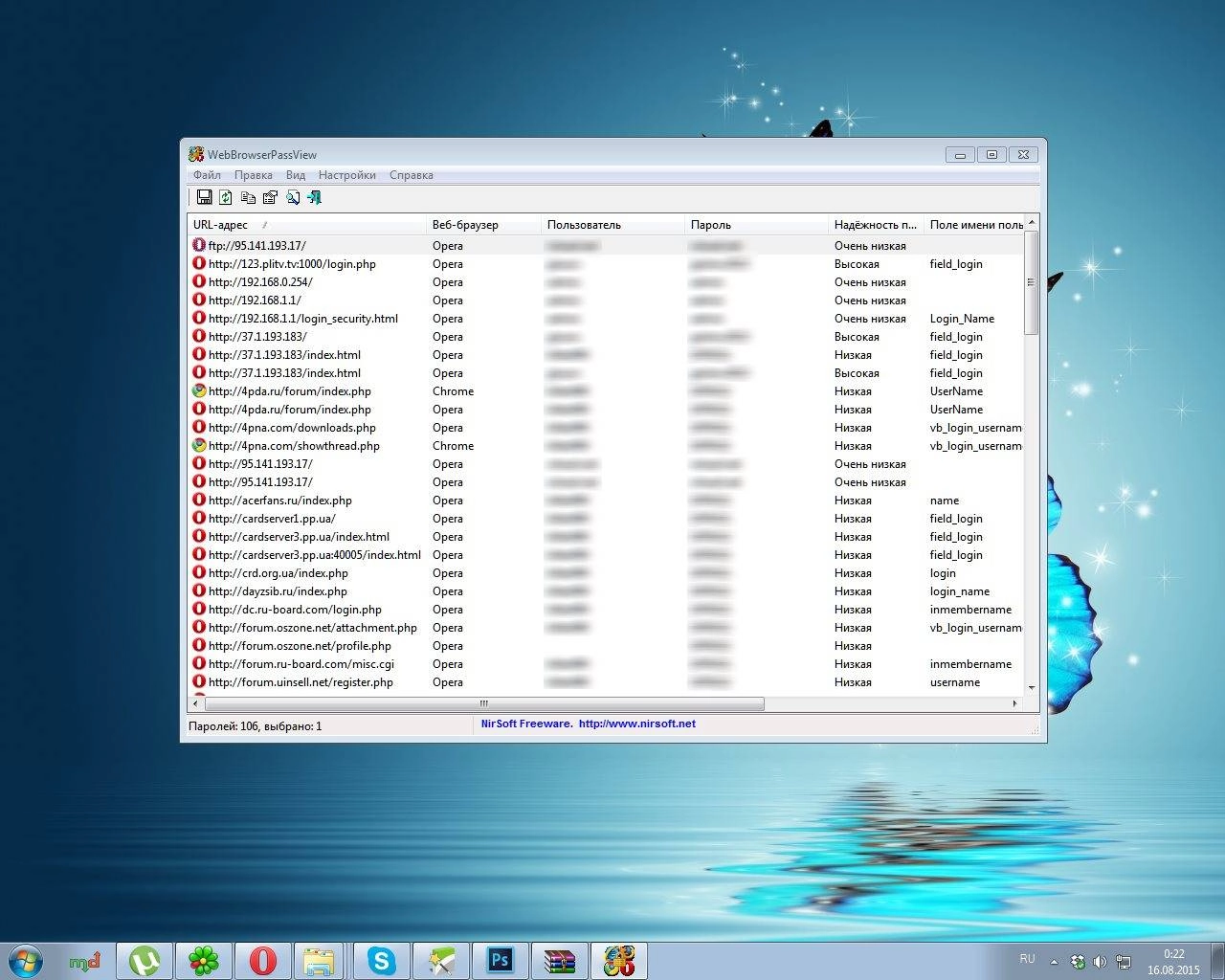Sort by the Поле имени поль... column header
Screen dimensions: 1225x980
(974, 225)
